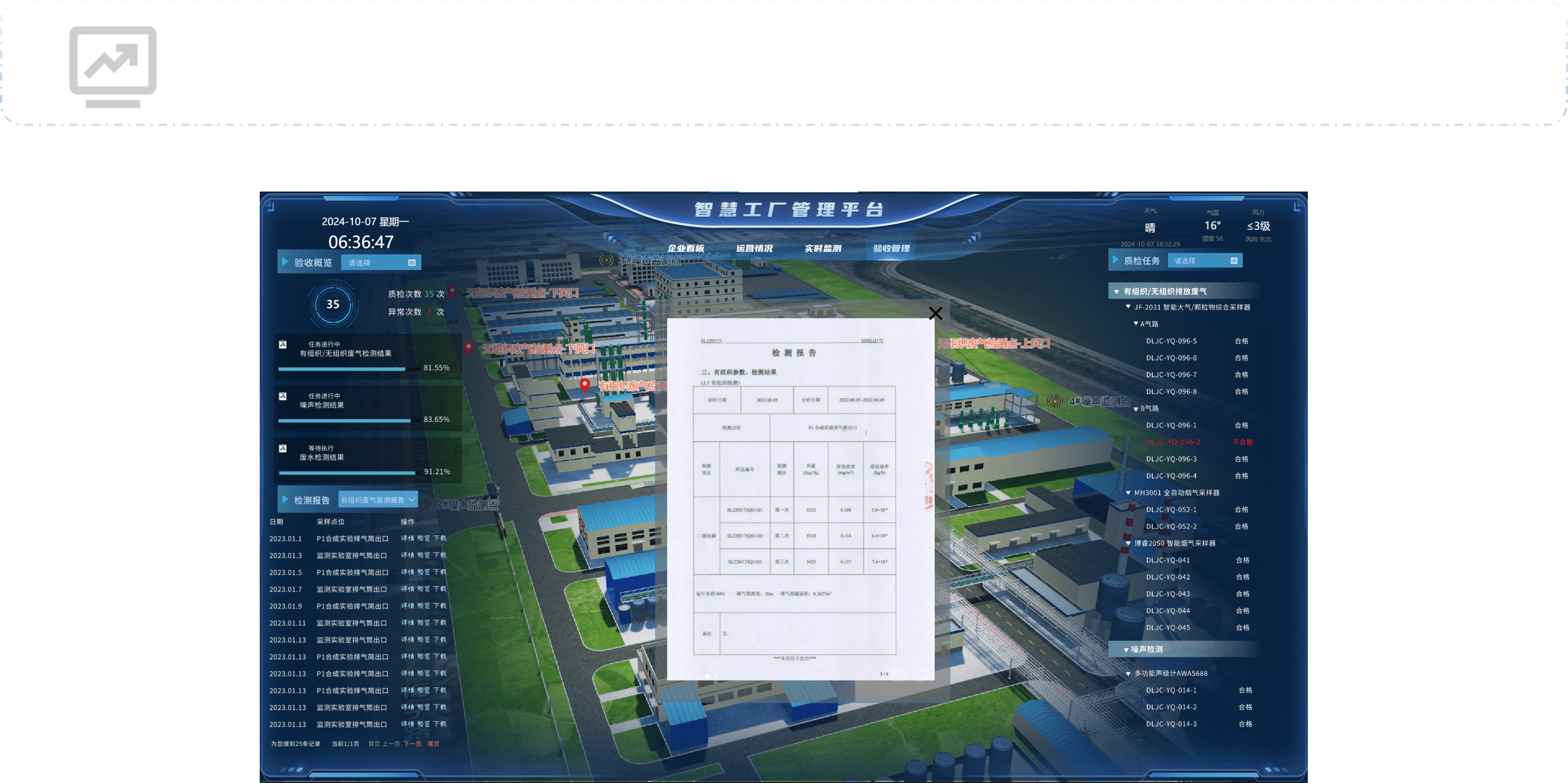The image size is (1568, 783).
Task: Click the monitor chart icon at top
Action: click(x=113, y=67)
